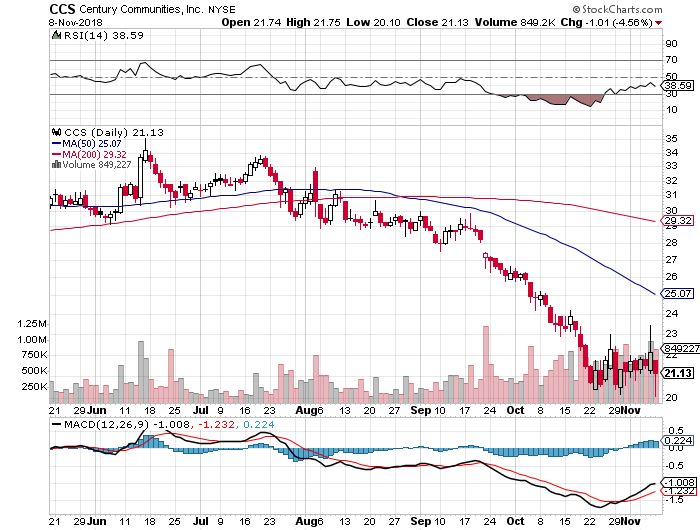Click the 750K volume axis label
700x530 pixels.
(x=34, y=355)
